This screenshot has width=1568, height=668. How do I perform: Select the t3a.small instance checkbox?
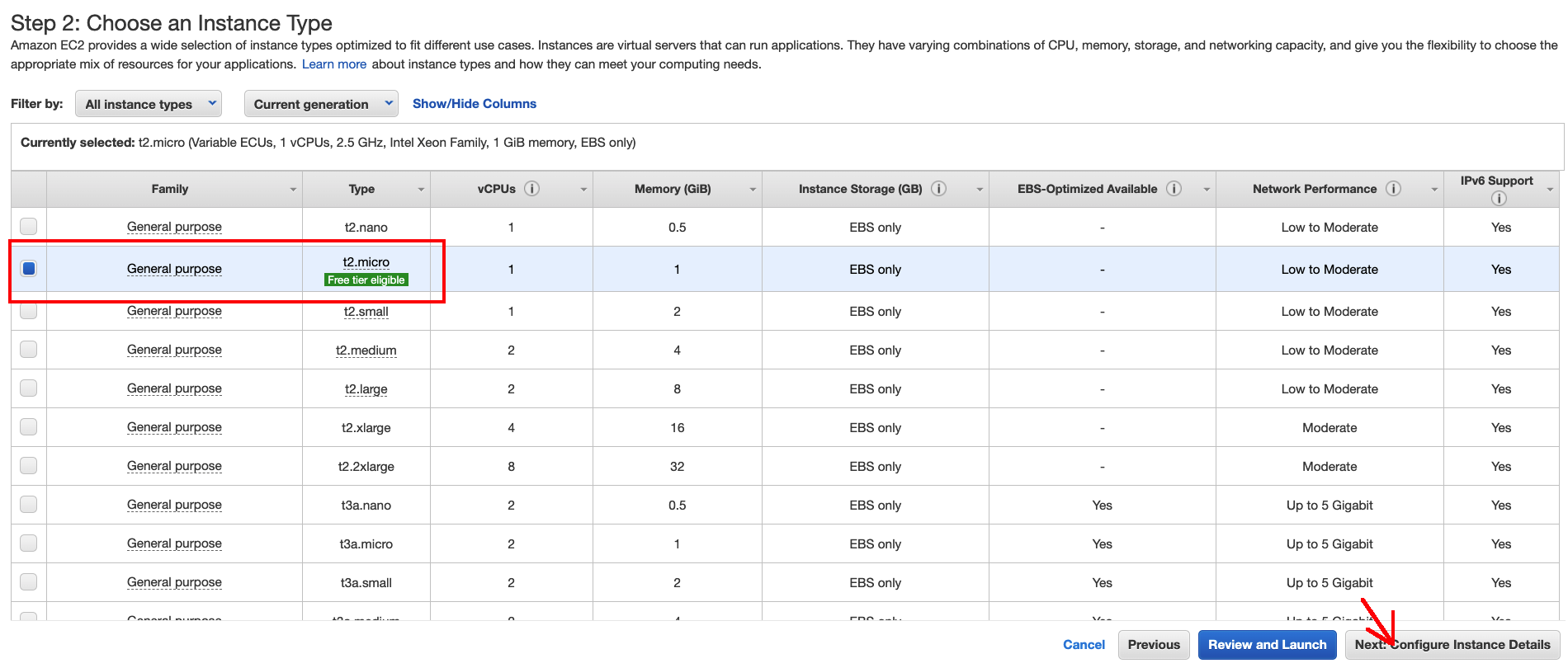(29, 581)
